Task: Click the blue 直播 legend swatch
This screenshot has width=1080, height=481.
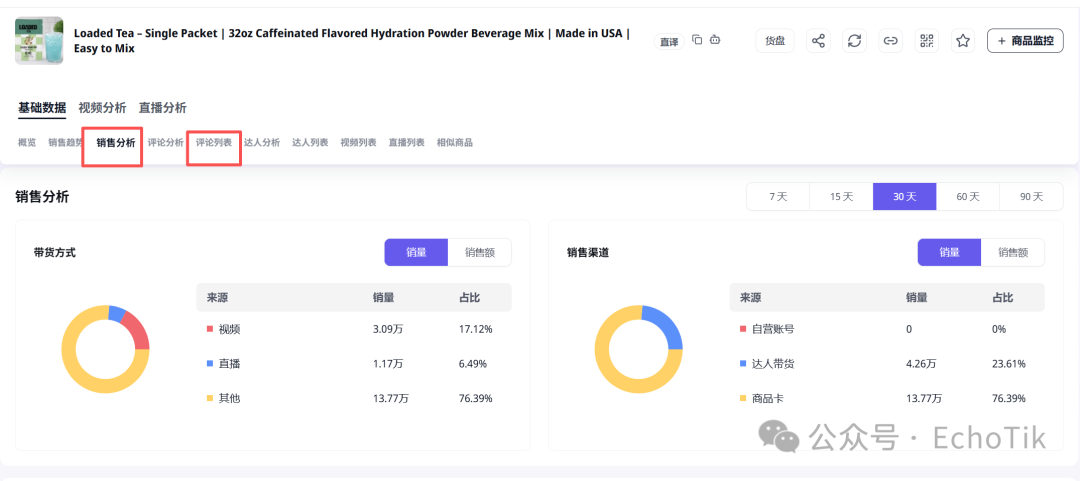Action: [209, 364]
